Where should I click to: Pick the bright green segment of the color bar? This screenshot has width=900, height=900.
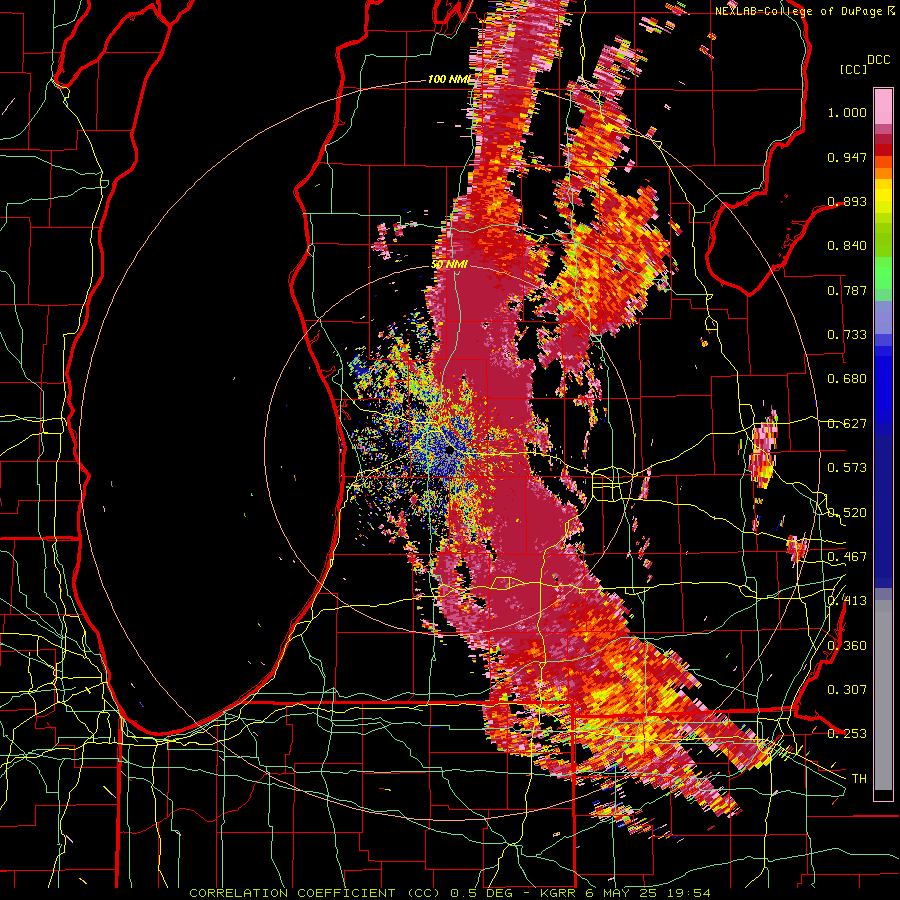pos(883,273)
